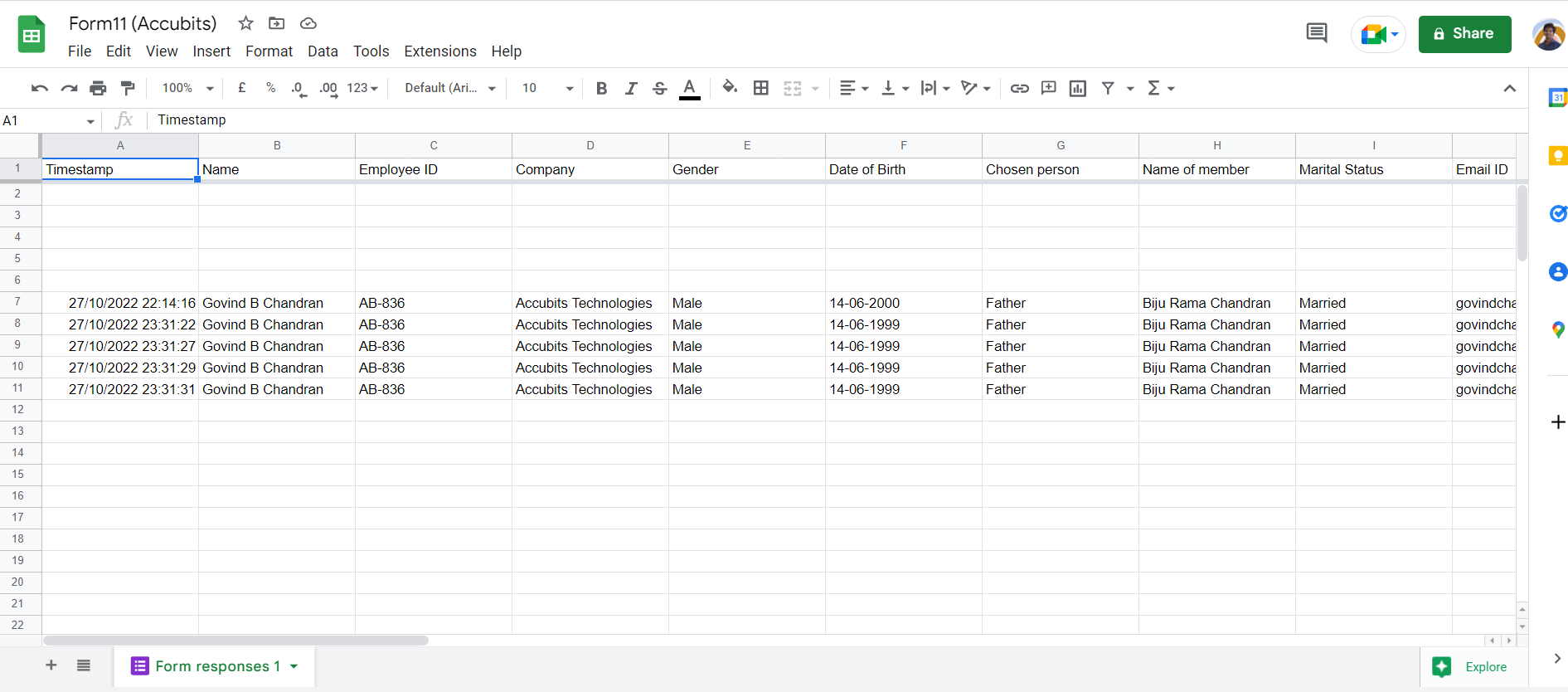Open Google Maps side panel
Screen dimensions: 1568x692
click(x=1557, y=330)
